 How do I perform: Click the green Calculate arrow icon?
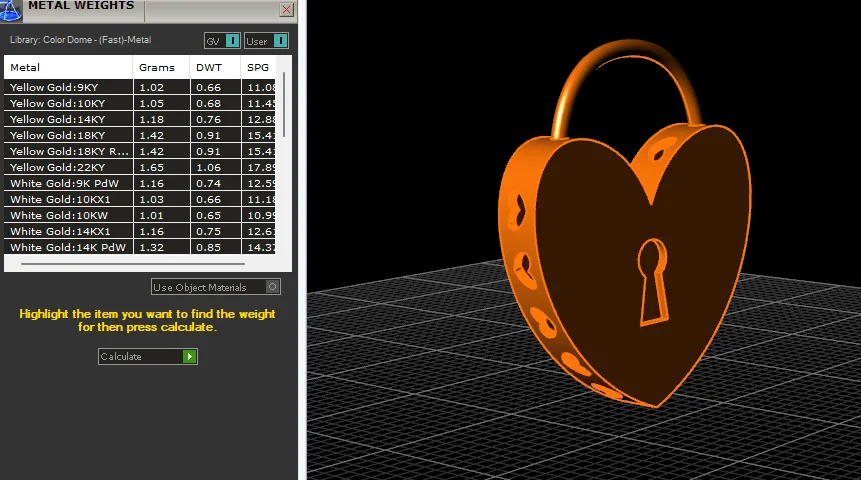tap(189, 356)
